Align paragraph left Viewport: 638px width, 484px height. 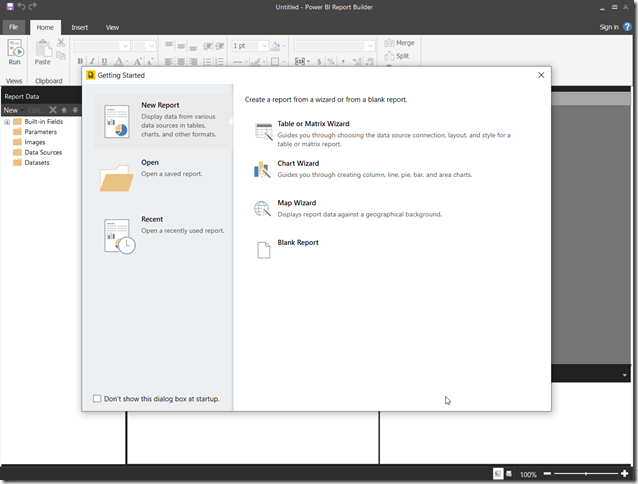tap(169, 61)
